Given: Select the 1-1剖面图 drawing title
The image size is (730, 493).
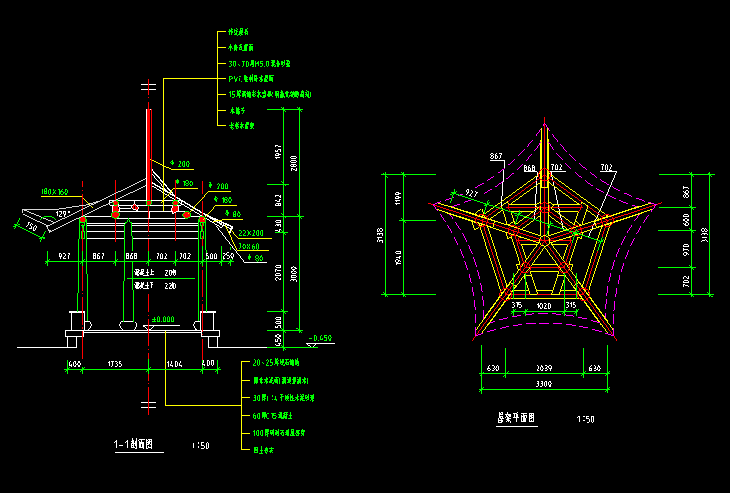Looking at the screenshot, I should [133, 445].
